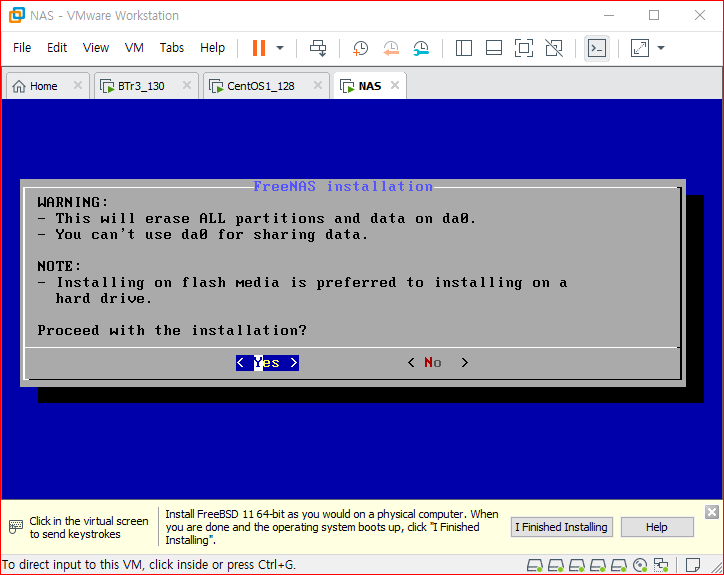Take a snapshot of this virtual machine
Image resolution: width=724 pixels, height=575 pixels.
tap(360, 48)
